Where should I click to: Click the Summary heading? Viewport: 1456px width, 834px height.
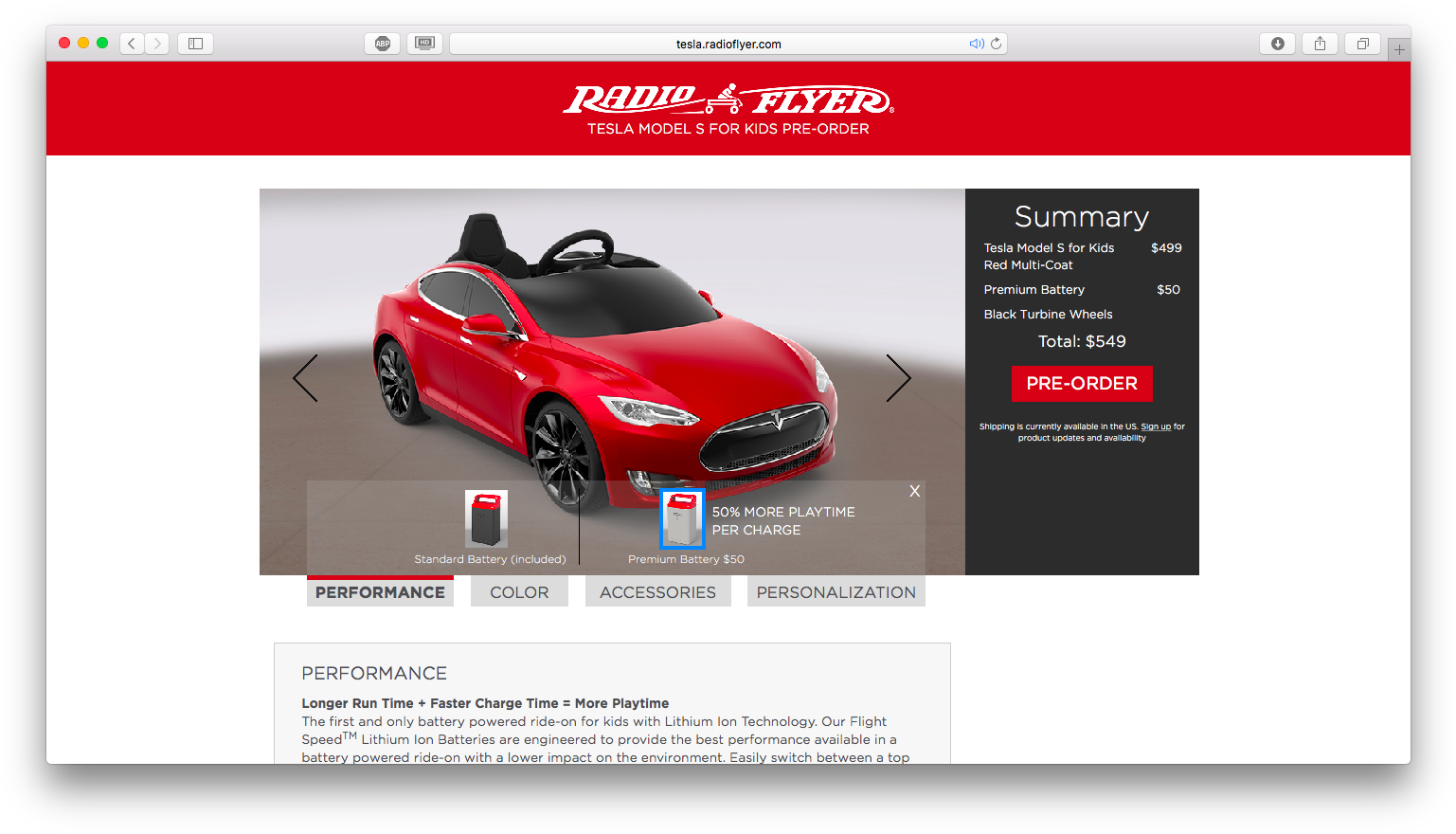coord(1082,217)
